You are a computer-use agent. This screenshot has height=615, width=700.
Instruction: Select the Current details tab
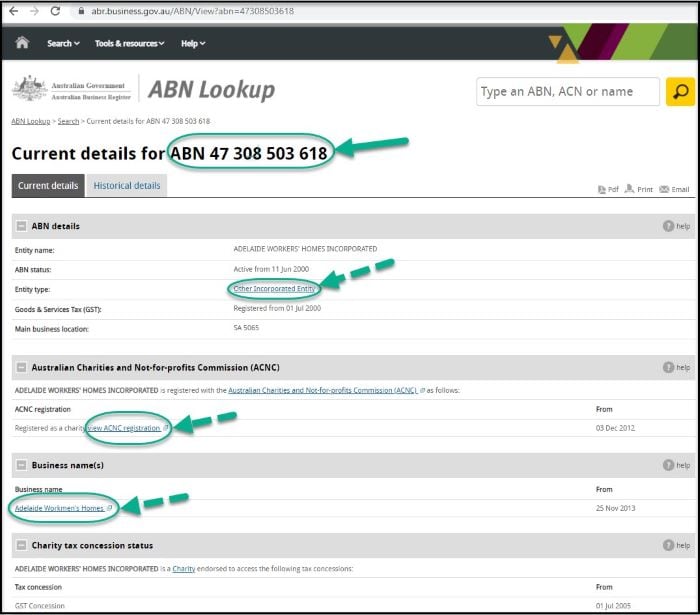click(x=48, y=186)
